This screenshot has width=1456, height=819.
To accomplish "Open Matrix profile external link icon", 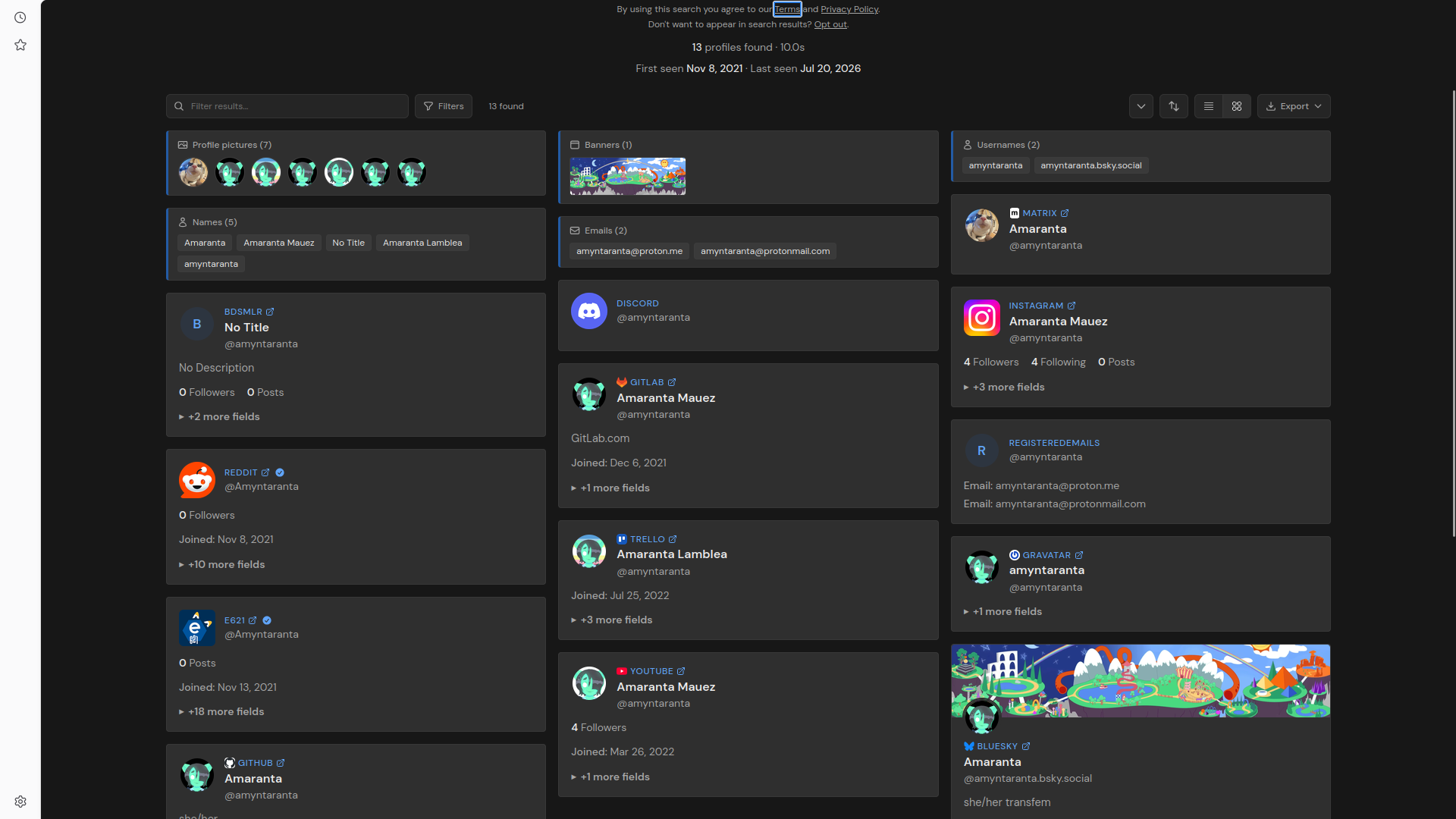I will click(x=1065, y=213).
